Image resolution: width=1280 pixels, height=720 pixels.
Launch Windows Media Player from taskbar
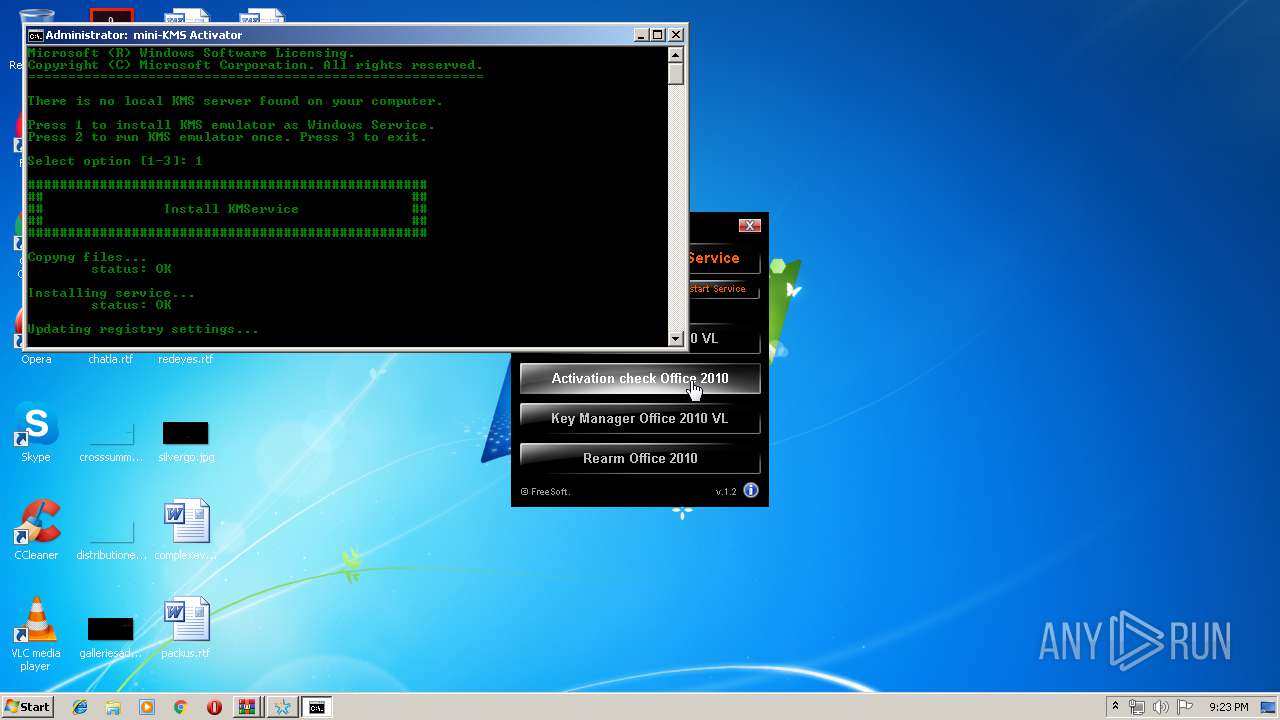point(147,707)
